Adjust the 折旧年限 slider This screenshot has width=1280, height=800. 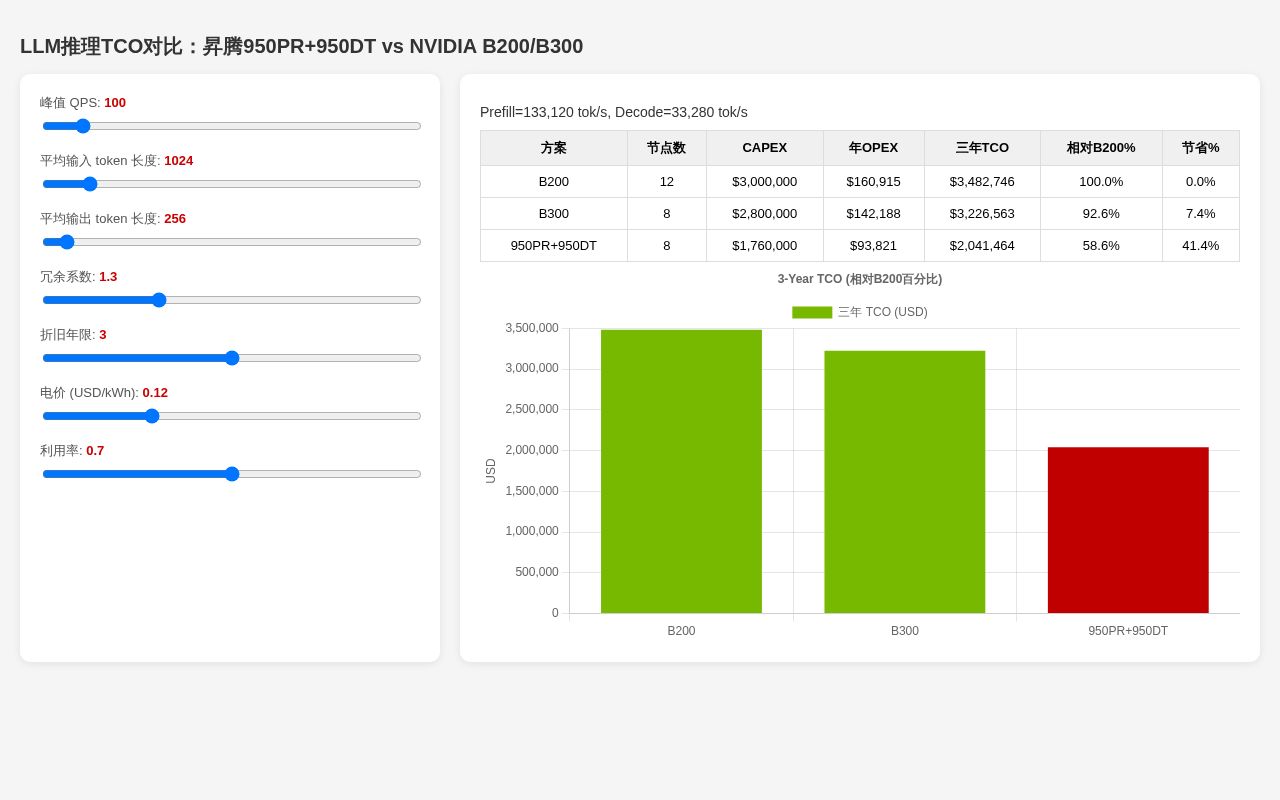[232, 358]
